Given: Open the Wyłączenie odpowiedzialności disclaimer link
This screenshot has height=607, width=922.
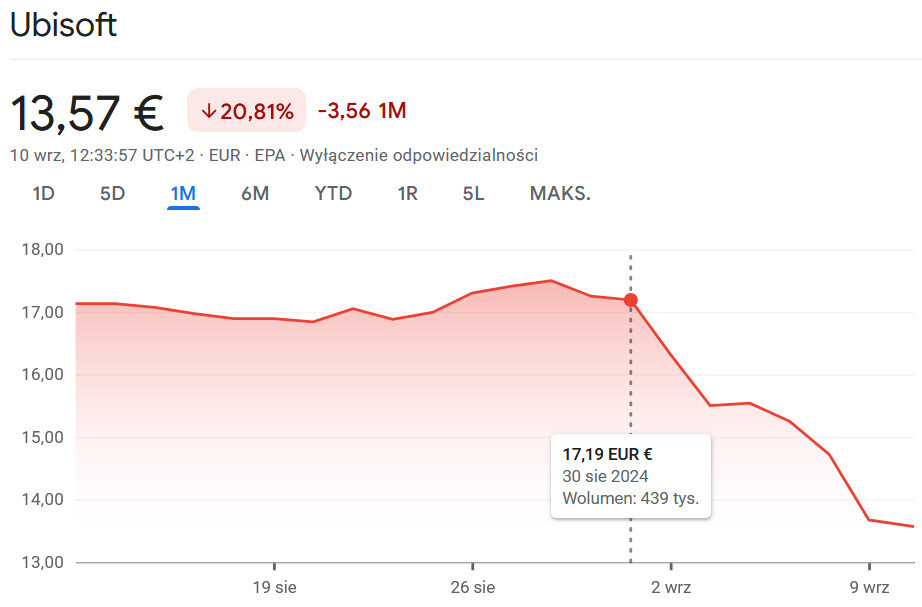Looking at the screenshot, I should pyautogui.click(x=419, y=155).
